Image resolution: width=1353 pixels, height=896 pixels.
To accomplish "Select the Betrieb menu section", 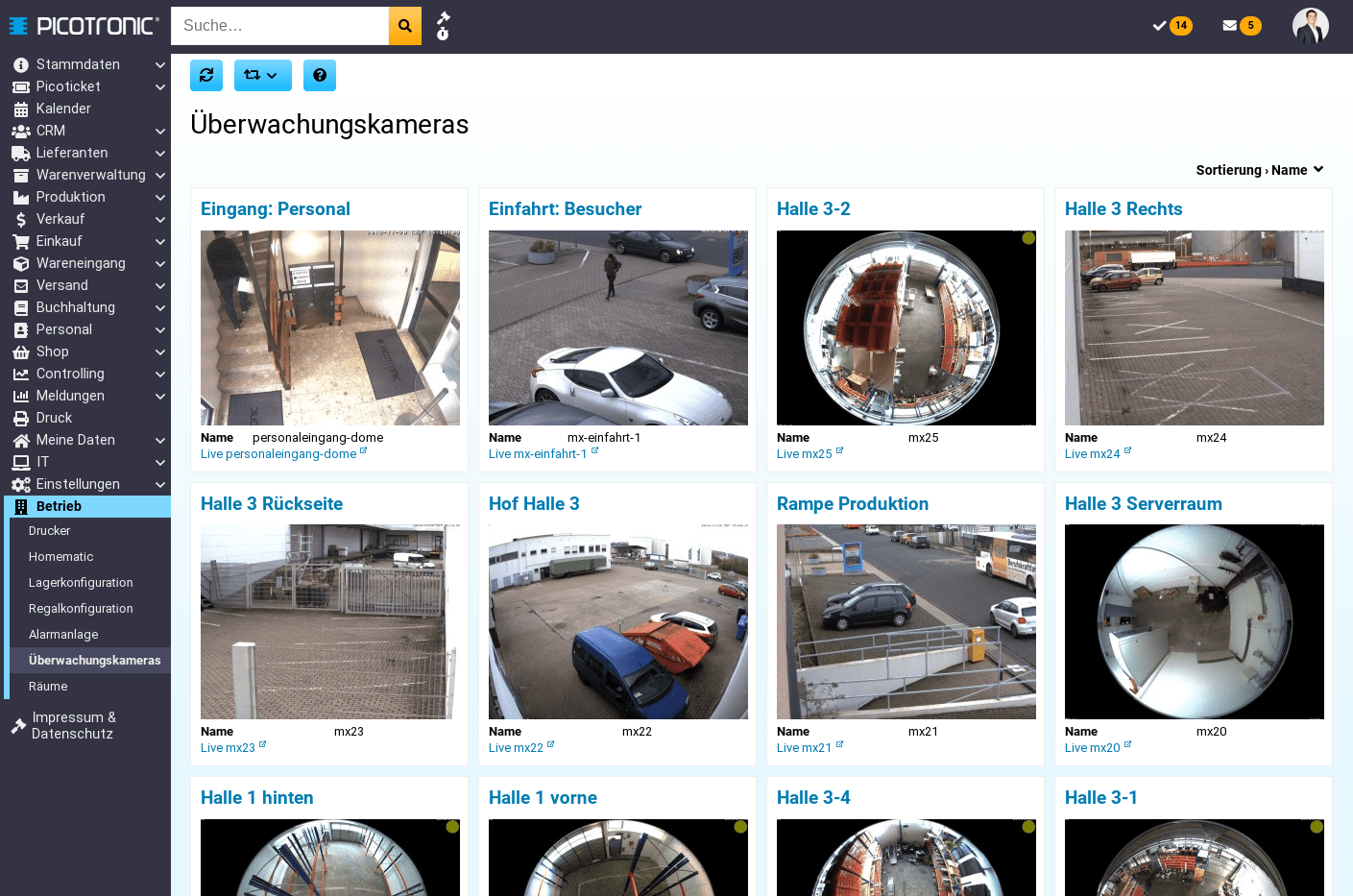I will pos(87,506).
